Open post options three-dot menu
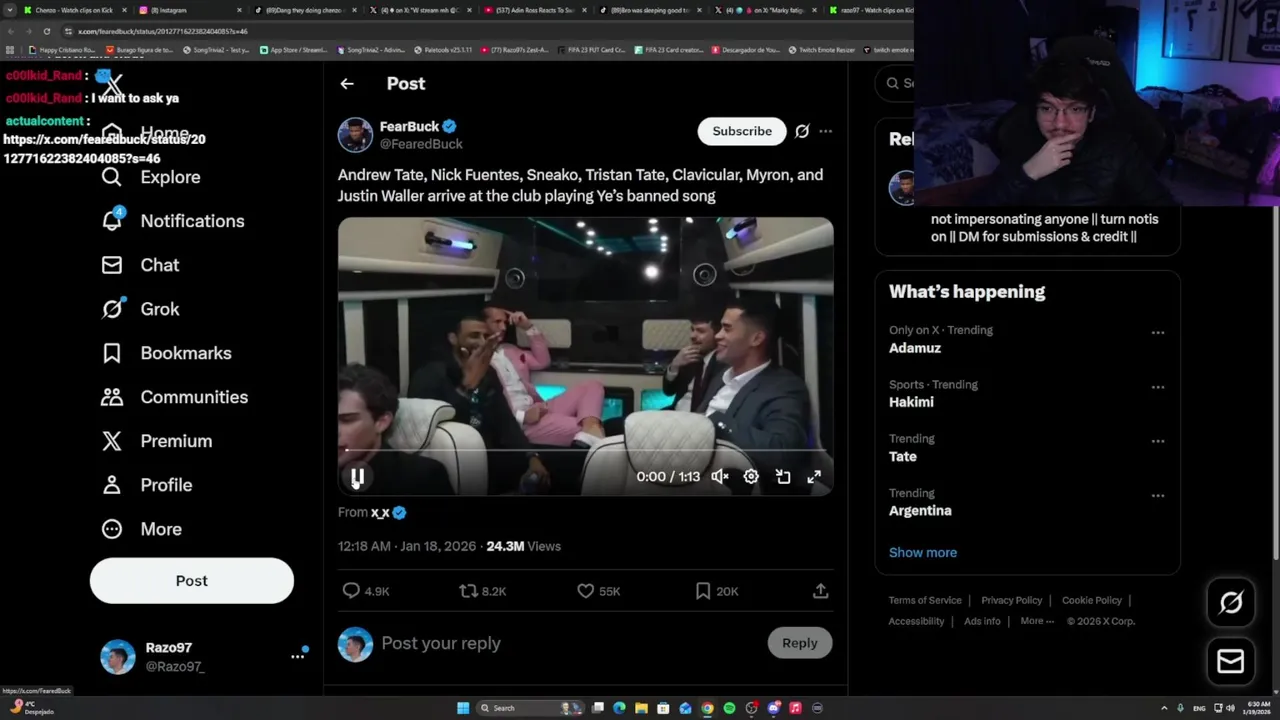 pos(825,131)
